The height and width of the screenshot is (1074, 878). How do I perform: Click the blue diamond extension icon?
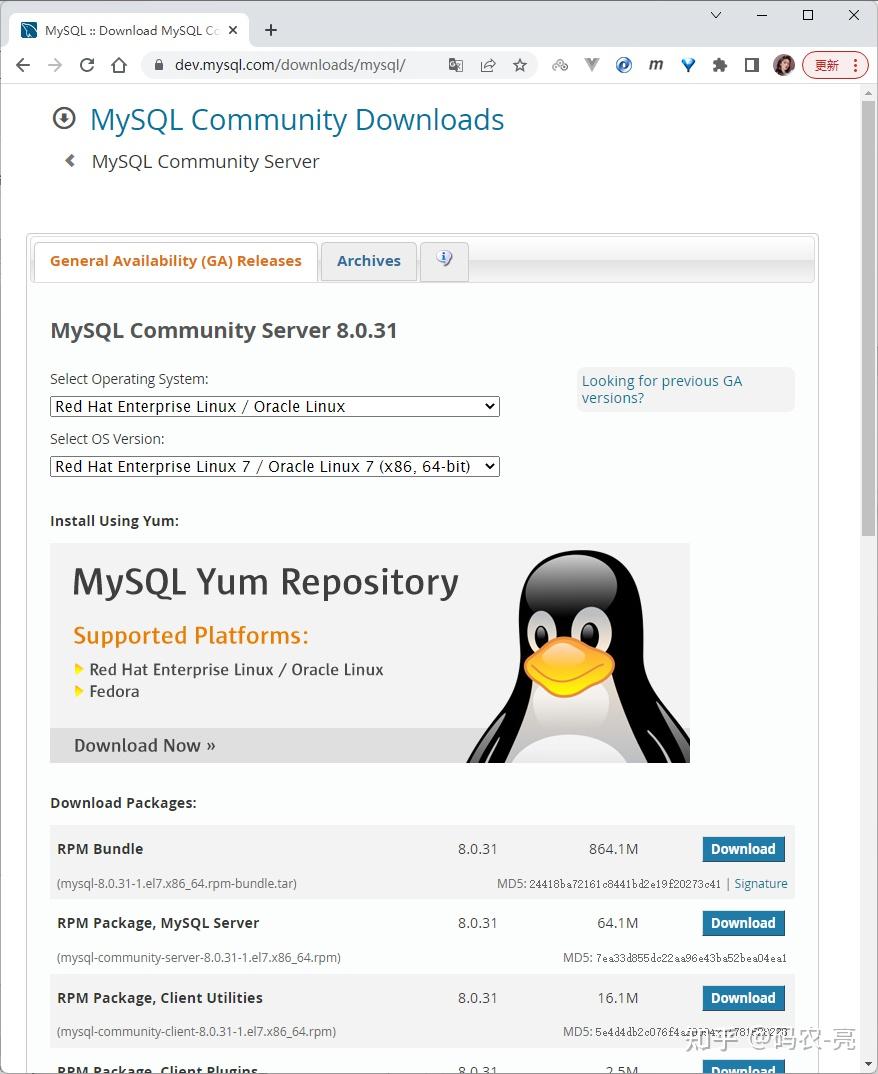click(688, 64)
